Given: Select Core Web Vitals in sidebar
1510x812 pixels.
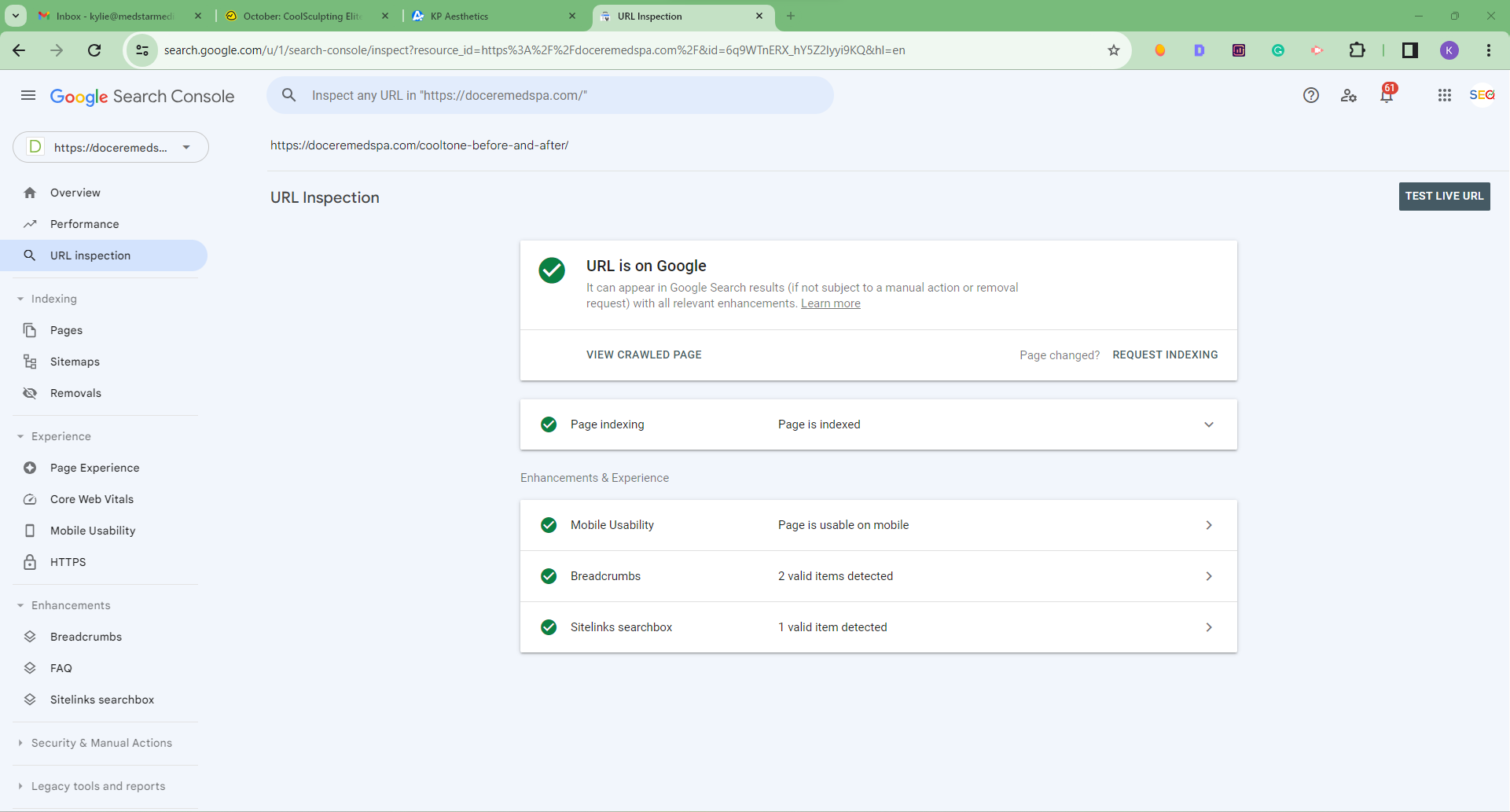Looking at the screenshot, I should 92,499.
